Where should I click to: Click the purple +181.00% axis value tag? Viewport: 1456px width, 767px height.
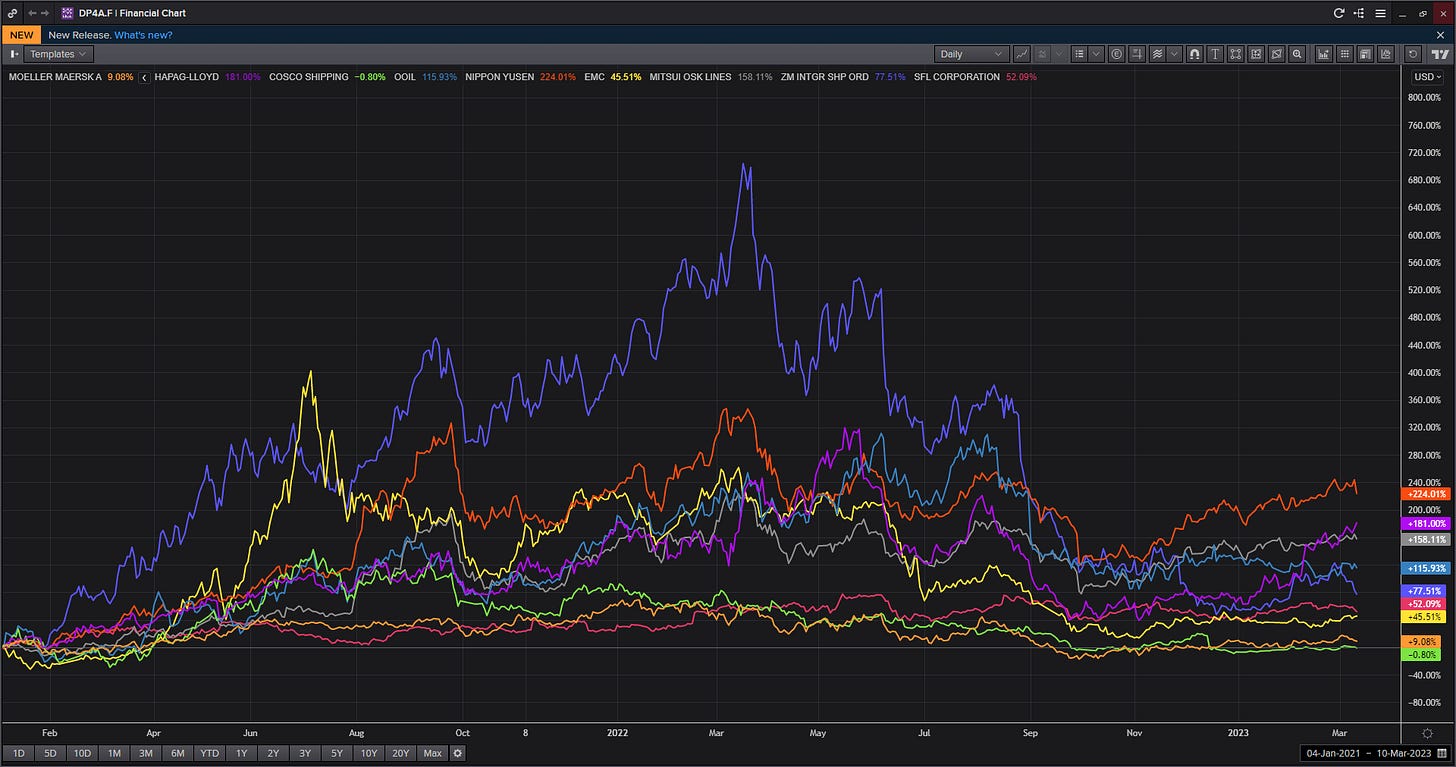[1424, 523]
